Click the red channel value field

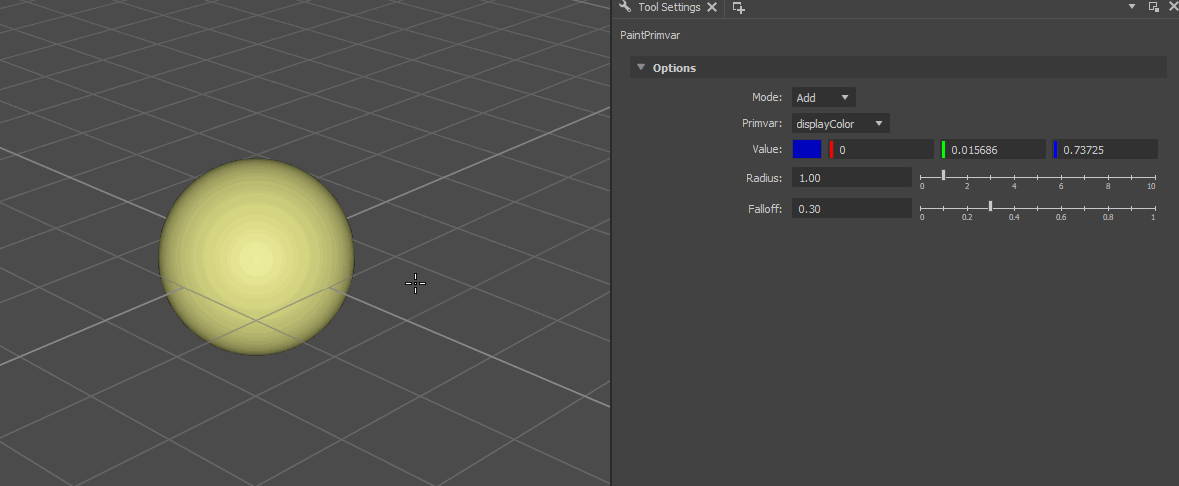click(881, 150)
